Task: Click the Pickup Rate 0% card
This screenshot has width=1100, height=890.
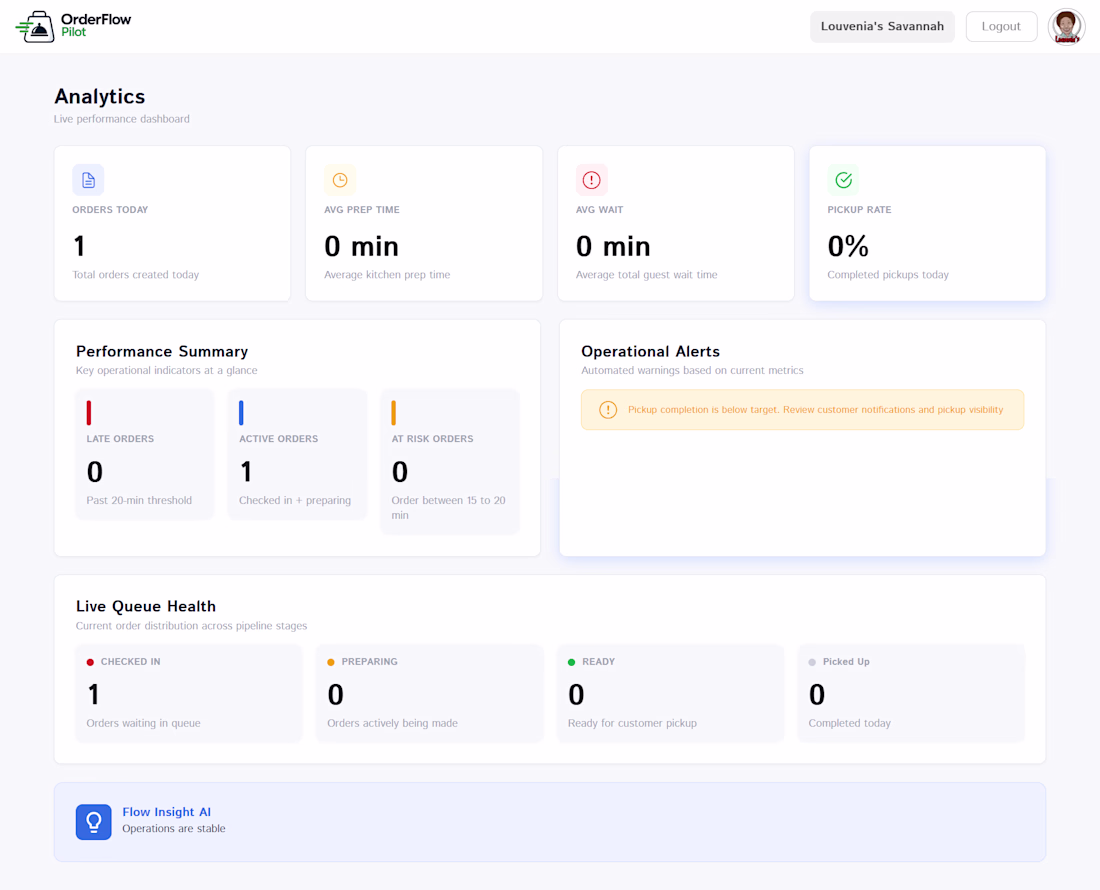Action: [x=927, y=224]
